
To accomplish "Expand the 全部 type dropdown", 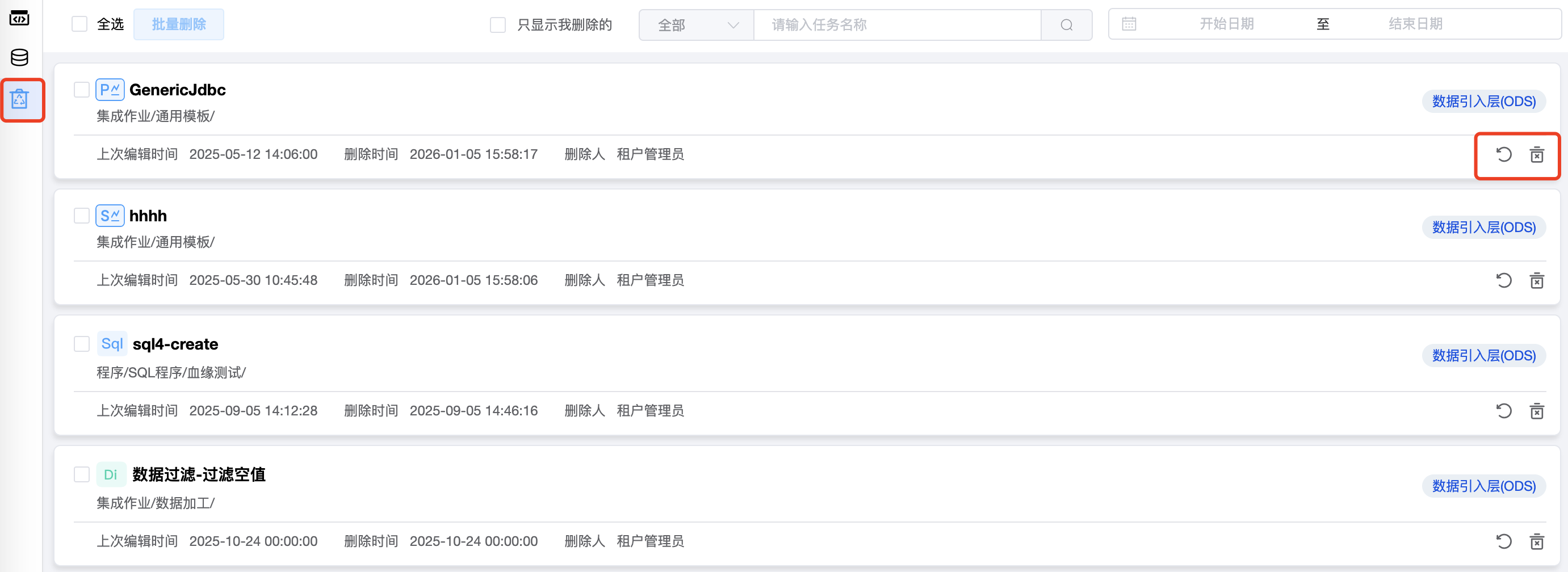I will (697, 25).
